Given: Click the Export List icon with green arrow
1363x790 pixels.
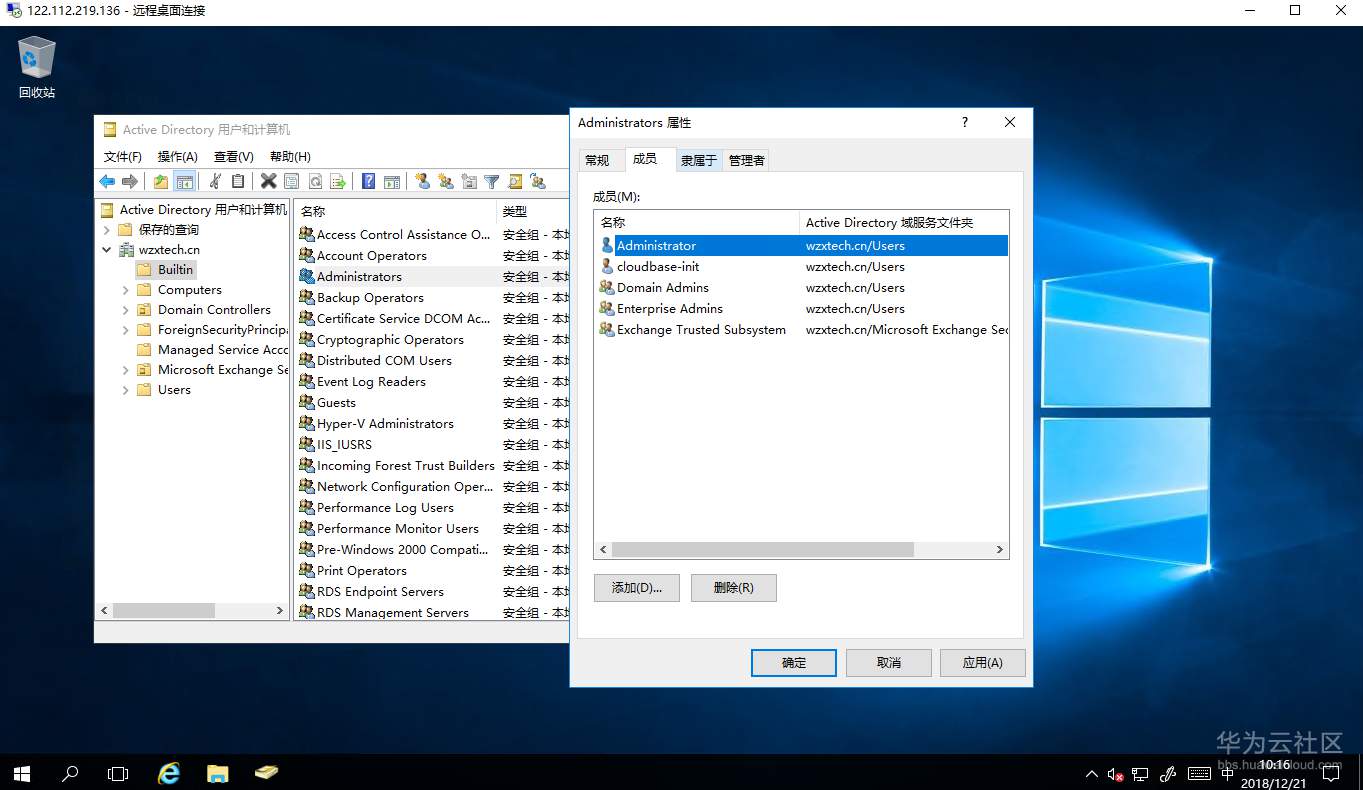Looking at the screenshot, I should [x=338, y=181].
